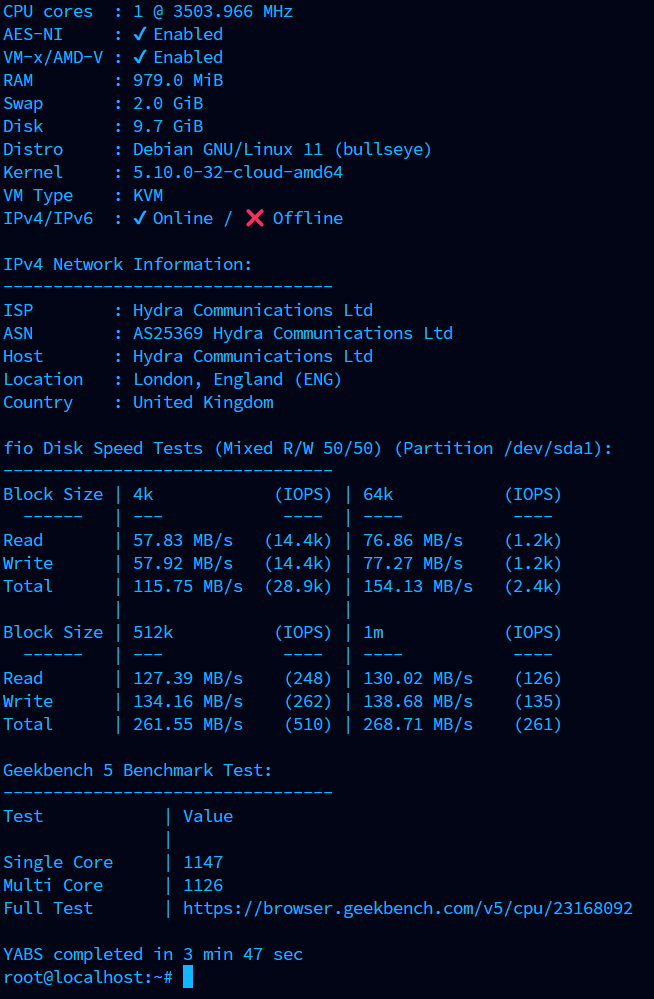
Task: Select 4k total '115.75 MB/s'
Action: pos(188,586)
